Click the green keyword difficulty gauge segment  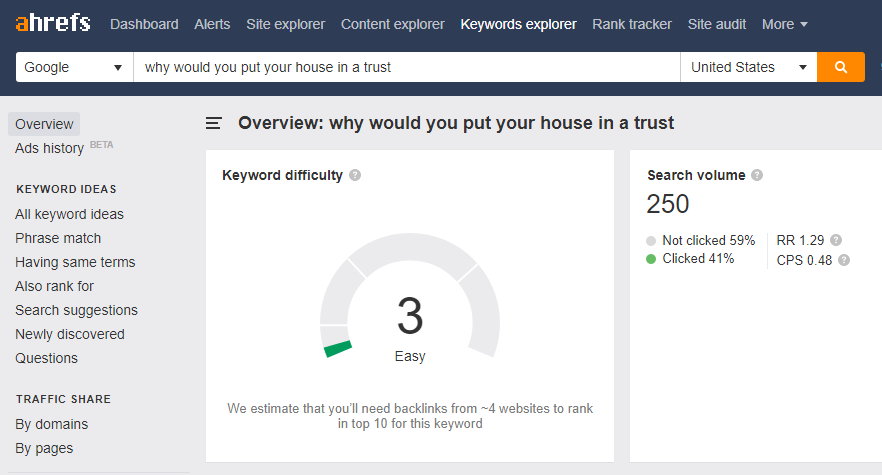coord(338,349)
